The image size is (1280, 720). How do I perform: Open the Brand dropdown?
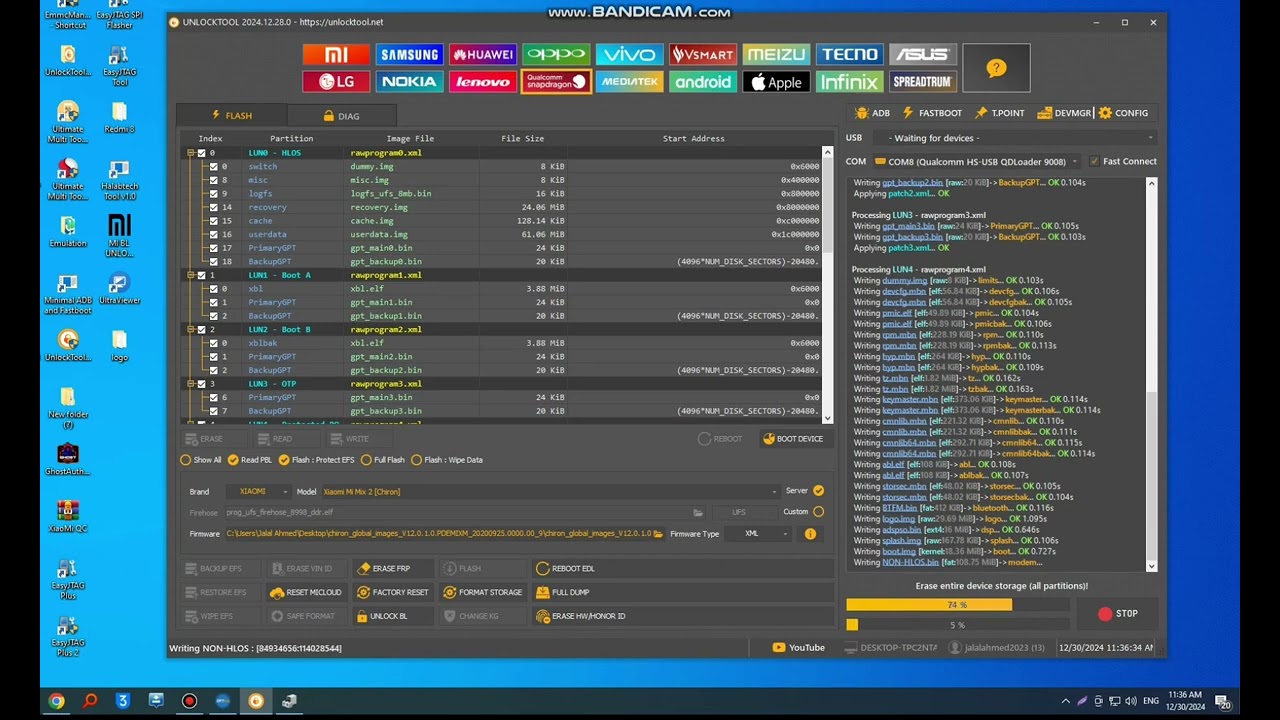[258, 492]
